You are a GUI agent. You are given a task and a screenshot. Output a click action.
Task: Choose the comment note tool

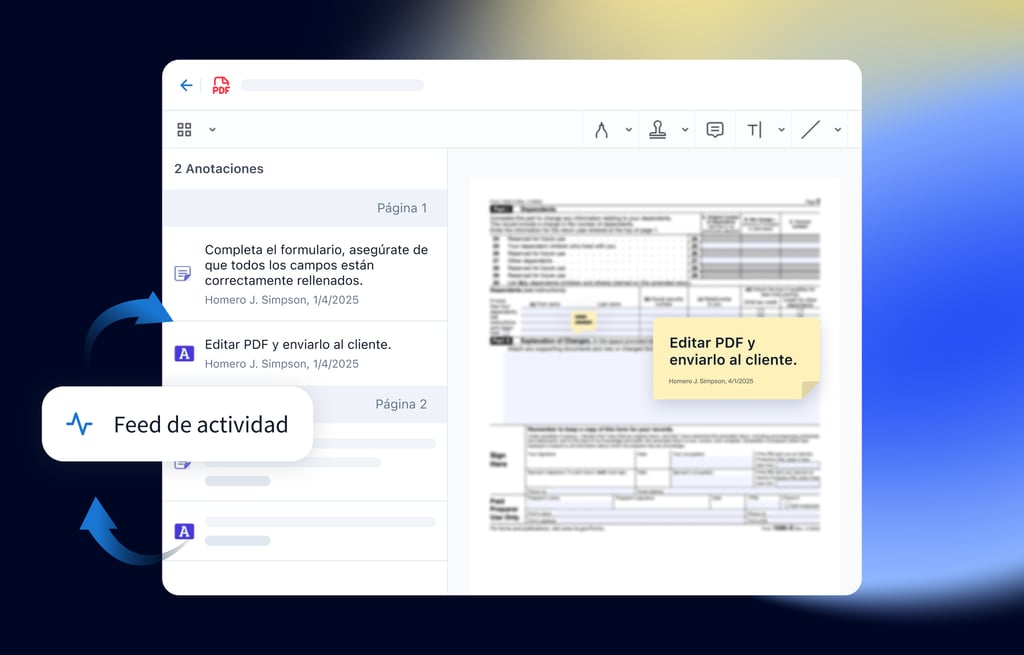(x=715, y=130)
